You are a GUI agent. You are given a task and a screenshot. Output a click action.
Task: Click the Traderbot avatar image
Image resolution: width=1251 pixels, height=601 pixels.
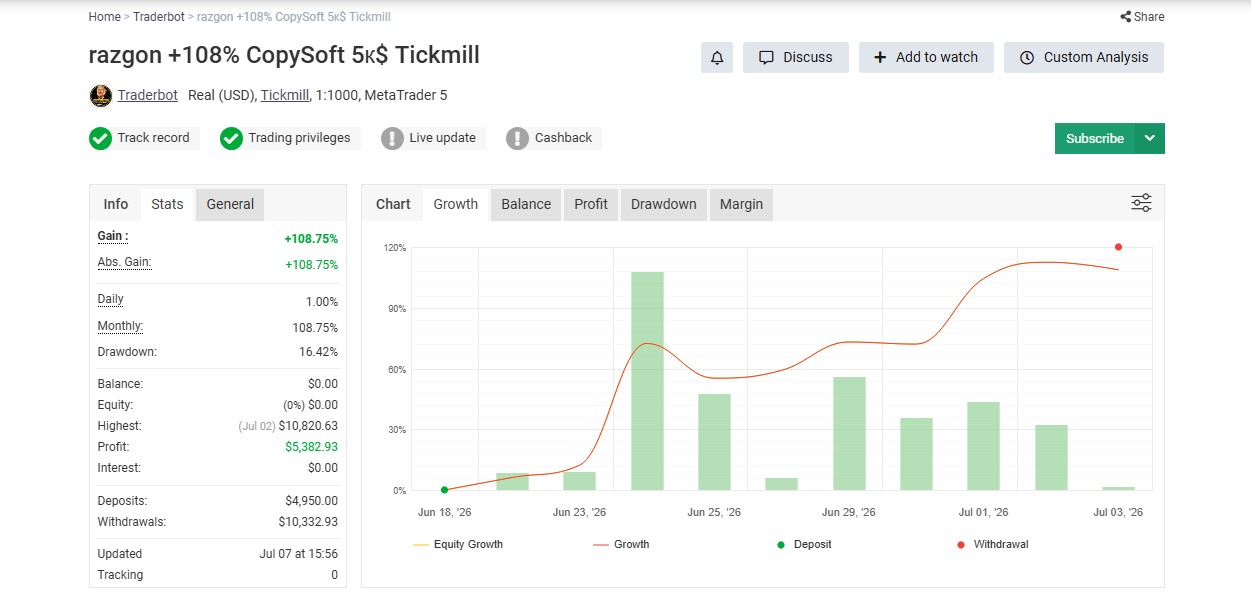pyautogui.click(x=100, y=96)
